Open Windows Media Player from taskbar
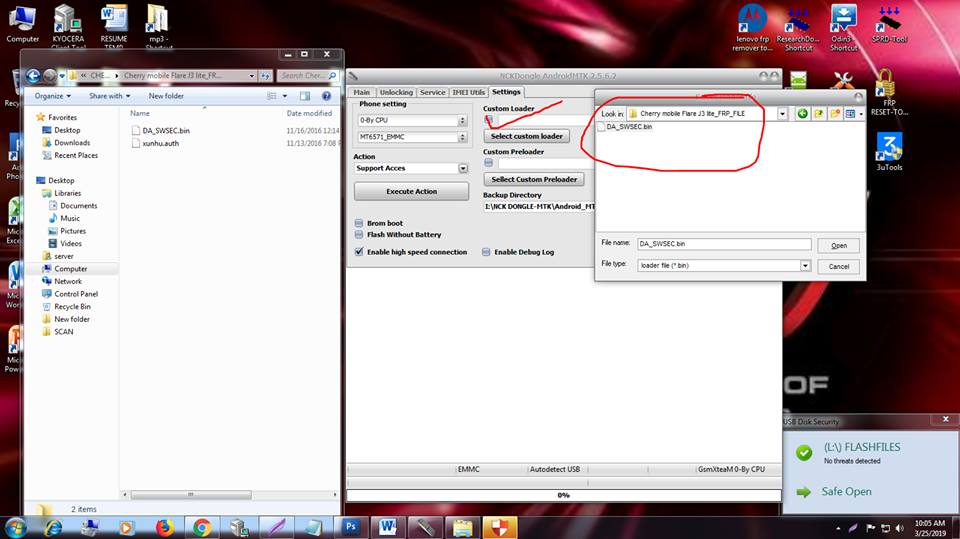Image resolution: width=960 pixels, height=539 pixels. coord(127,527)
